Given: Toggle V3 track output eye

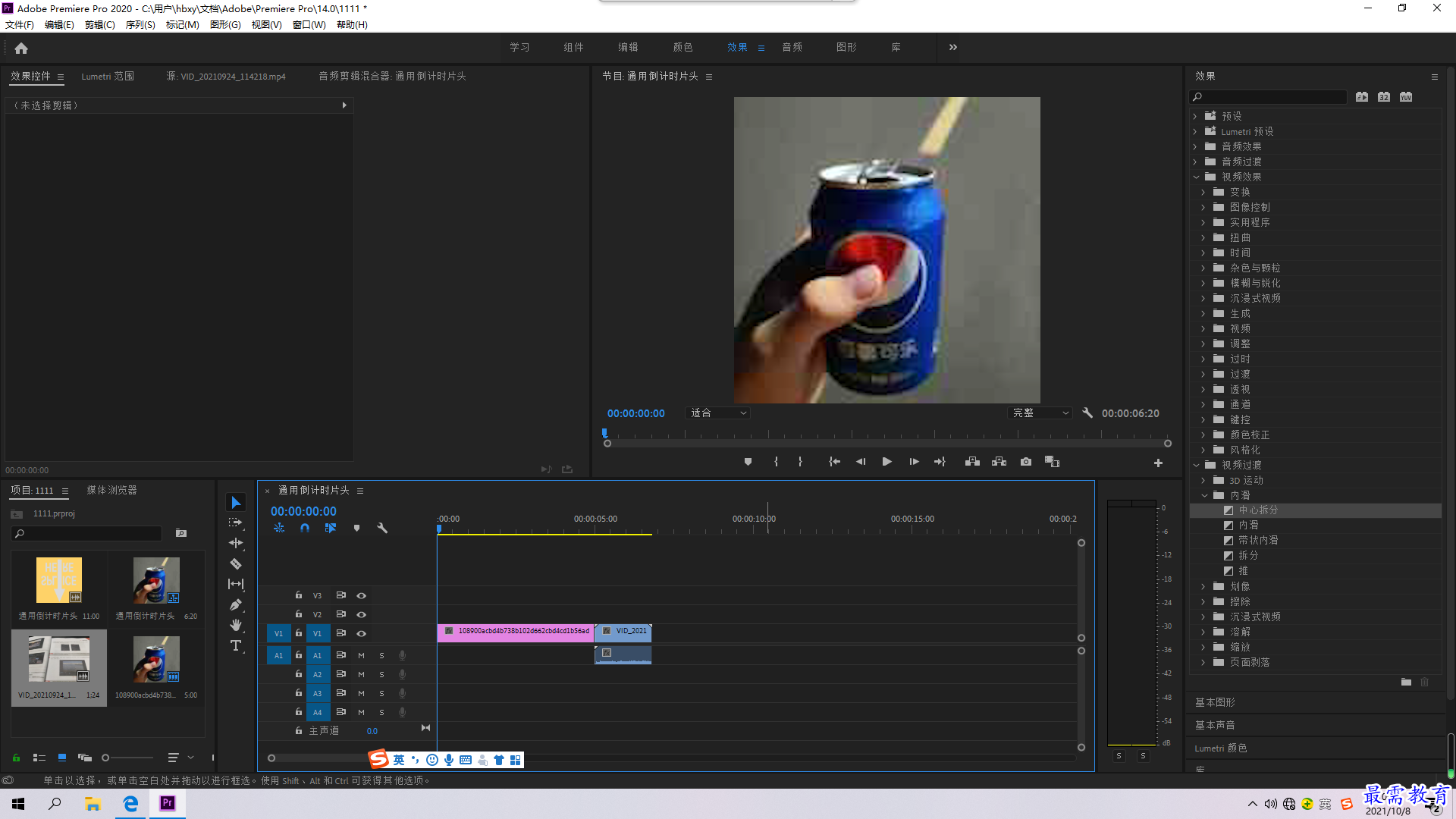Looking at the screenshot, I should click(x=361, y=595).
